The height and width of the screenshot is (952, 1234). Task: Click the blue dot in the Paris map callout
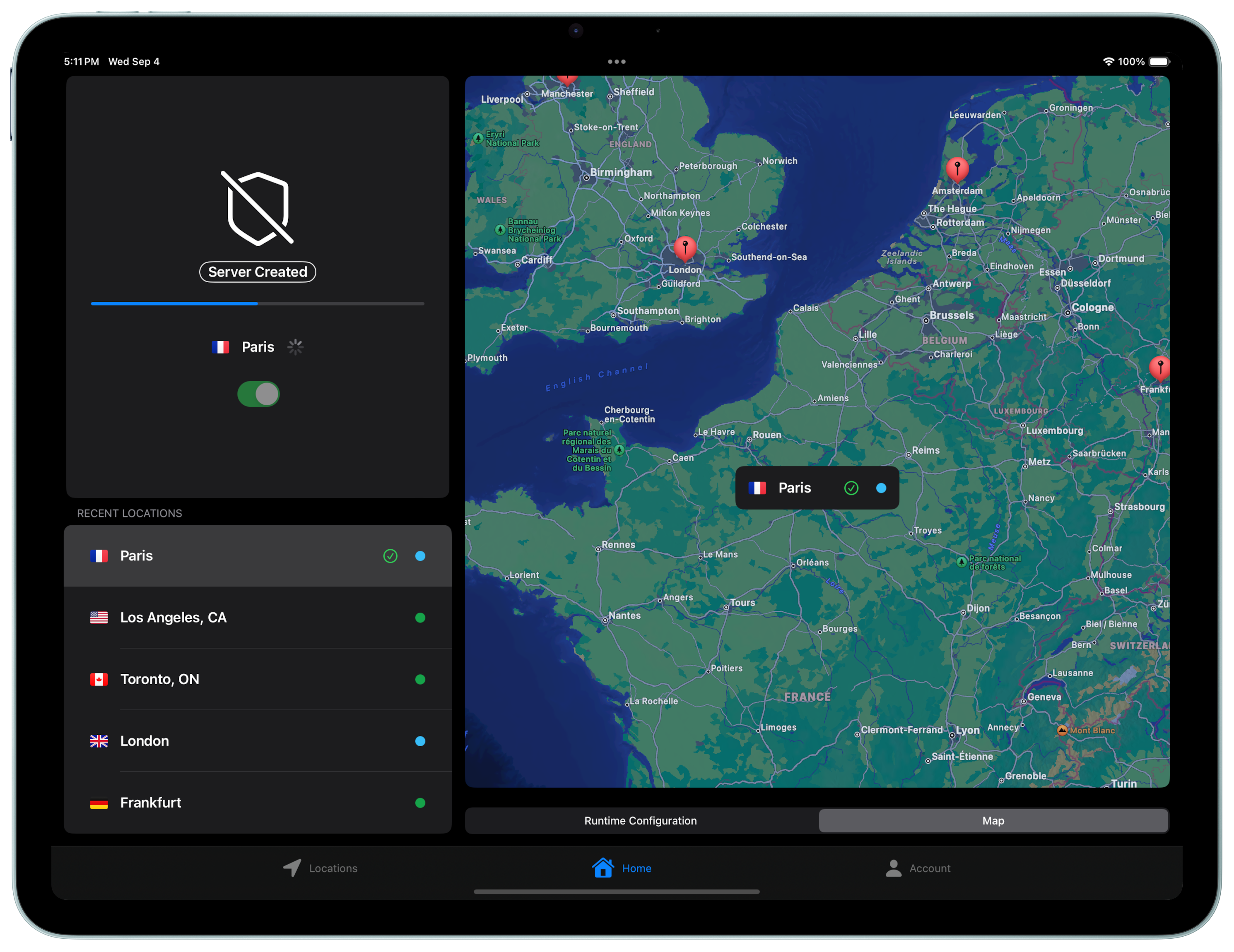click(881, 488)
